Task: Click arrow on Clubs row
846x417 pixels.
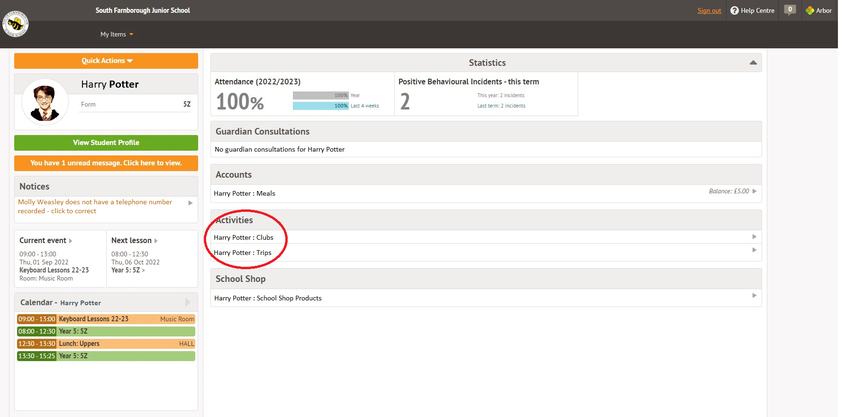Action: pyautogui.click(x=754, y=237)
